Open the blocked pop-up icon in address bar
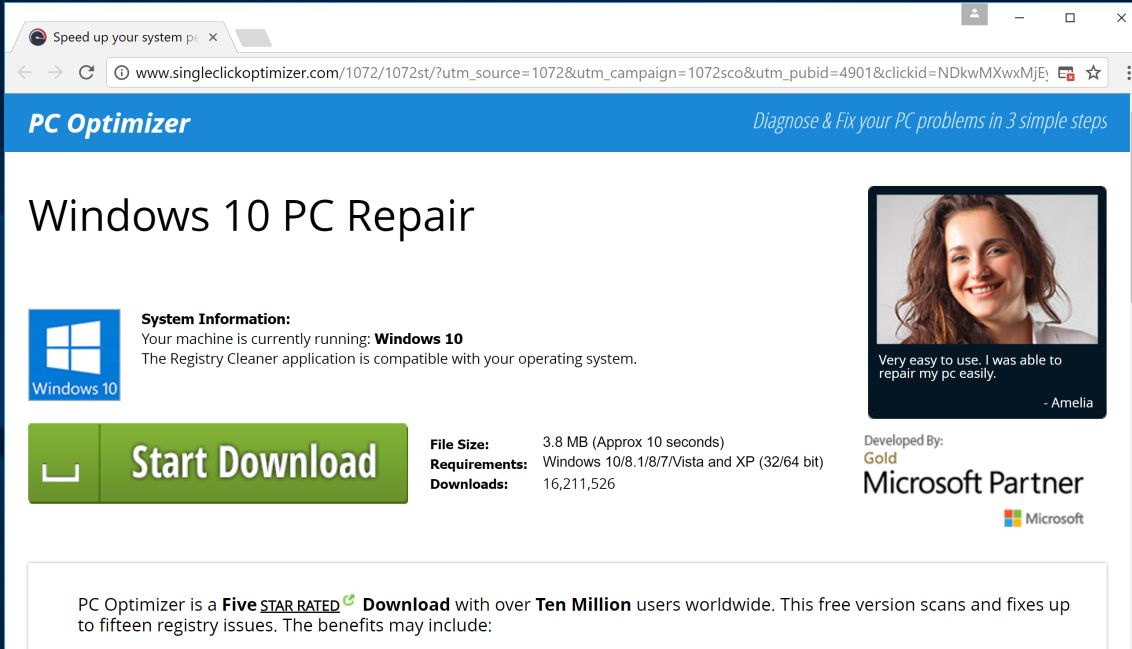 pos(1066,73)
